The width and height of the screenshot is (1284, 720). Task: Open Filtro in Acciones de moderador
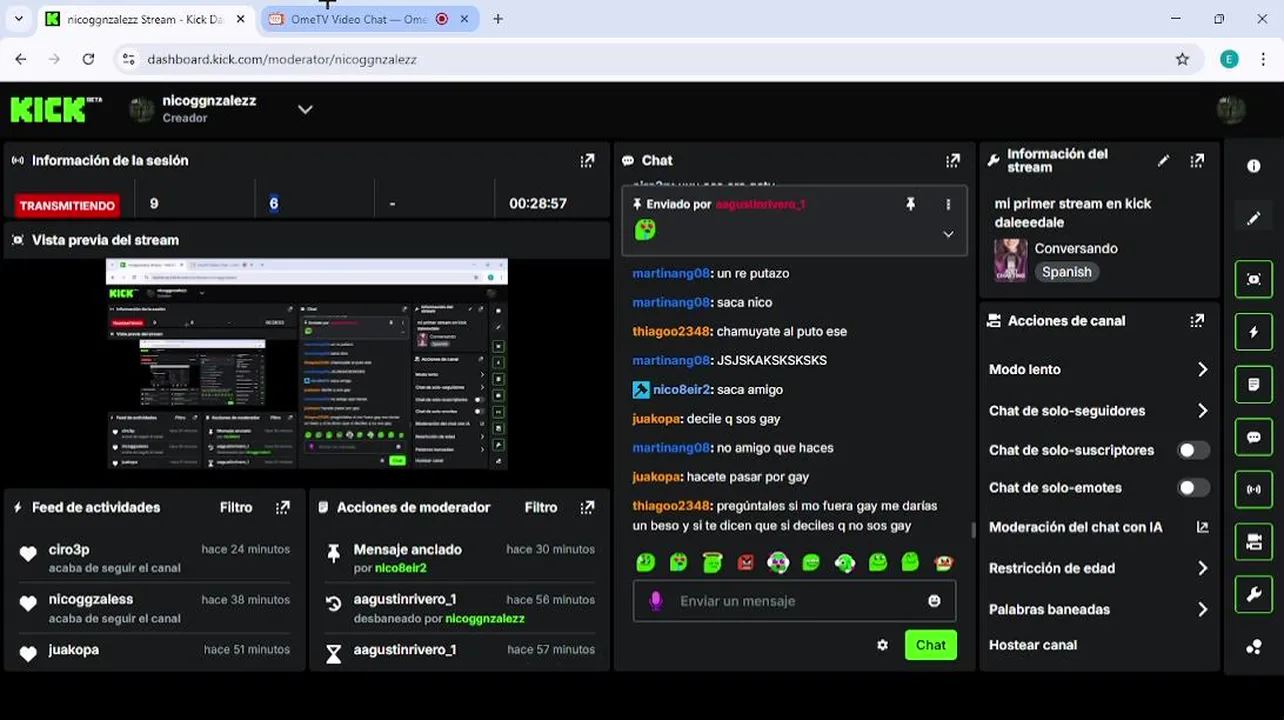pyautogui.click(x=541, y=507)
